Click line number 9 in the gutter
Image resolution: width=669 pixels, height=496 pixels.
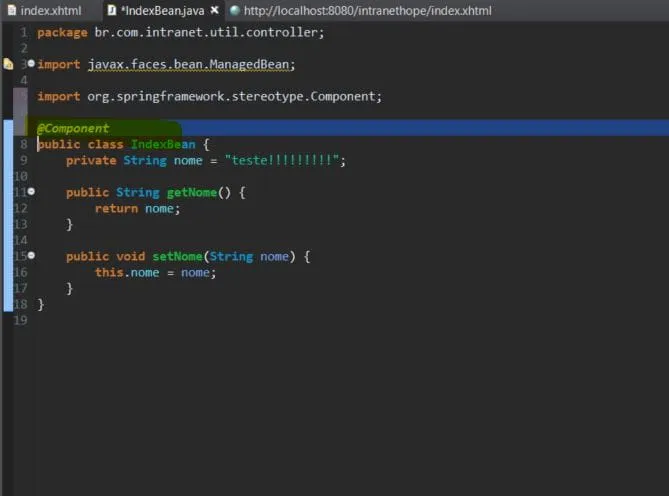pyautogui.click(x=23, y=160)
